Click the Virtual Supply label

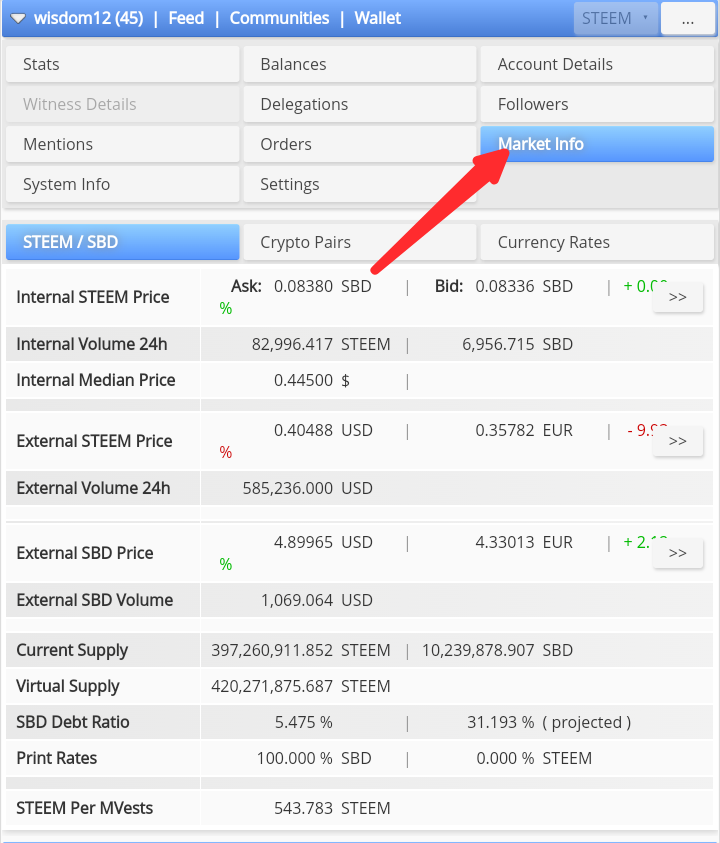(68, 687)
